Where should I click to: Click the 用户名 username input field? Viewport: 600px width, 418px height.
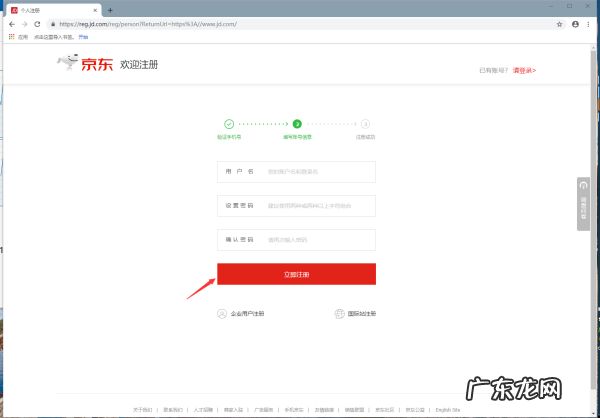pos(319,172)
